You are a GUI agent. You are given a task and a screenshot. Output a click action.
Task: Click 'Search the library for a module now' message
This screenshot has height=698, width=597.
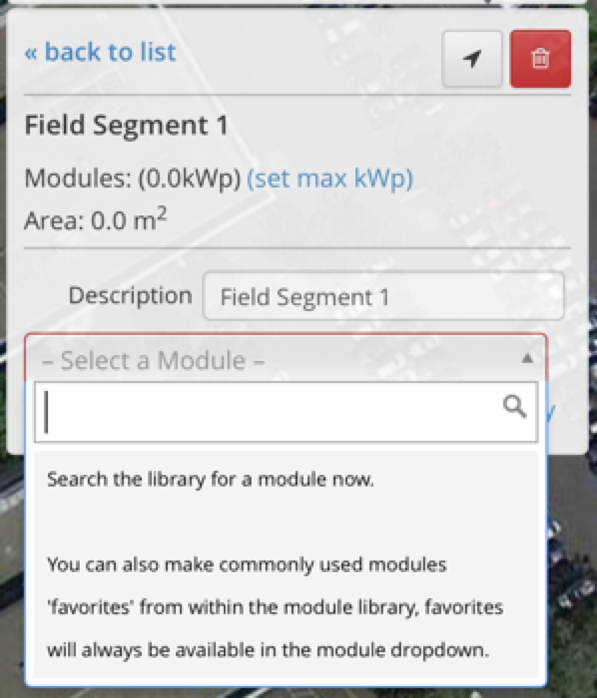coord(211,479)
